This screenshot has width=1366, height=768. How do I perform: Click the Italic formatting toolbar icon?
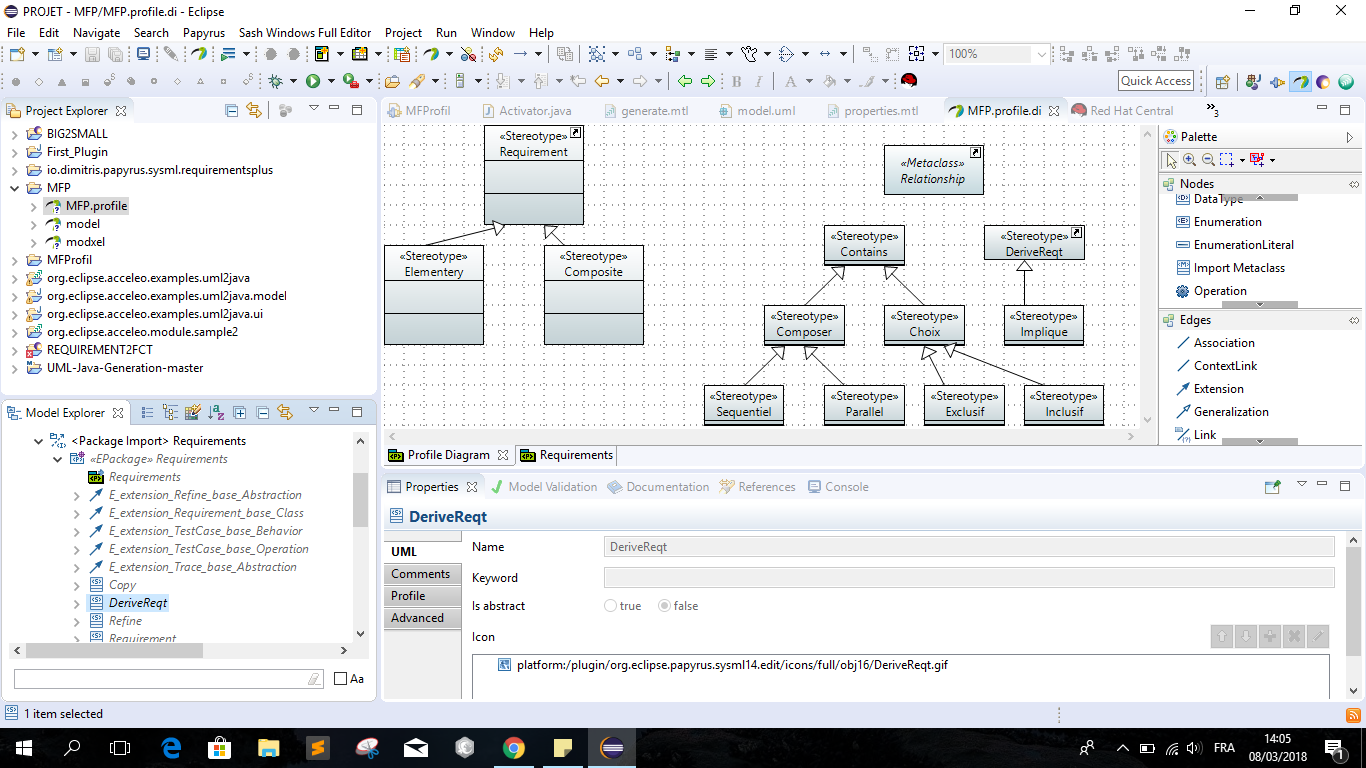pos(759,81)
